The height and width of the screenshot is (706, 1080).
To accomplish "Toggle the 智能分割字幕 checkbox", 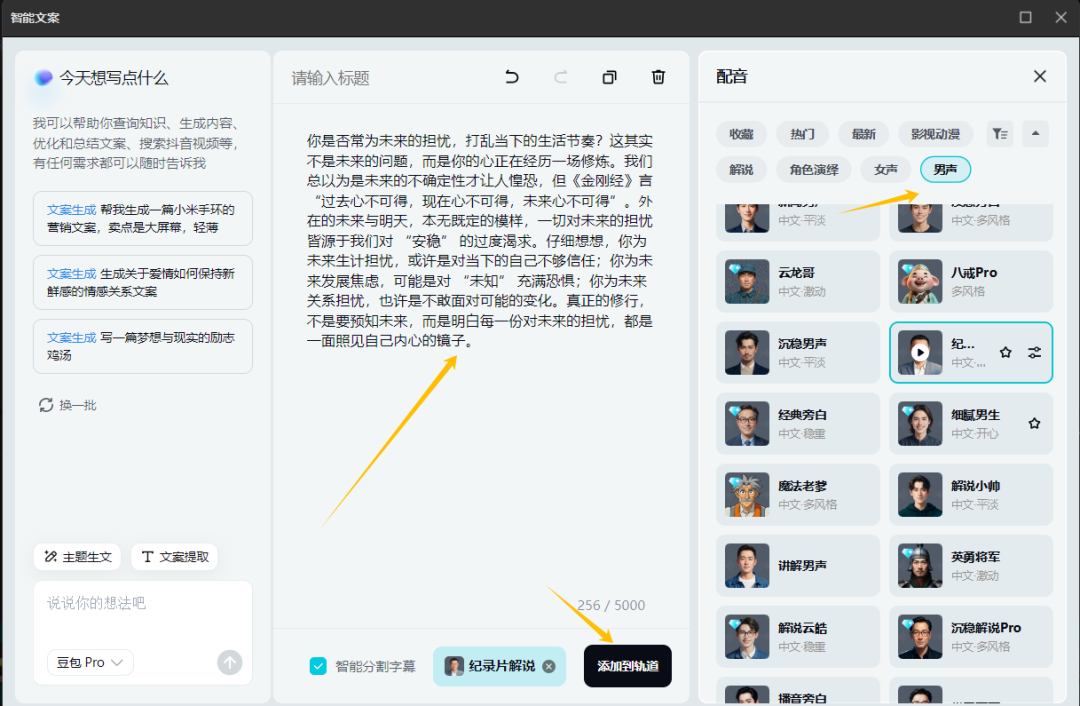I will click(x=318, y=666).
